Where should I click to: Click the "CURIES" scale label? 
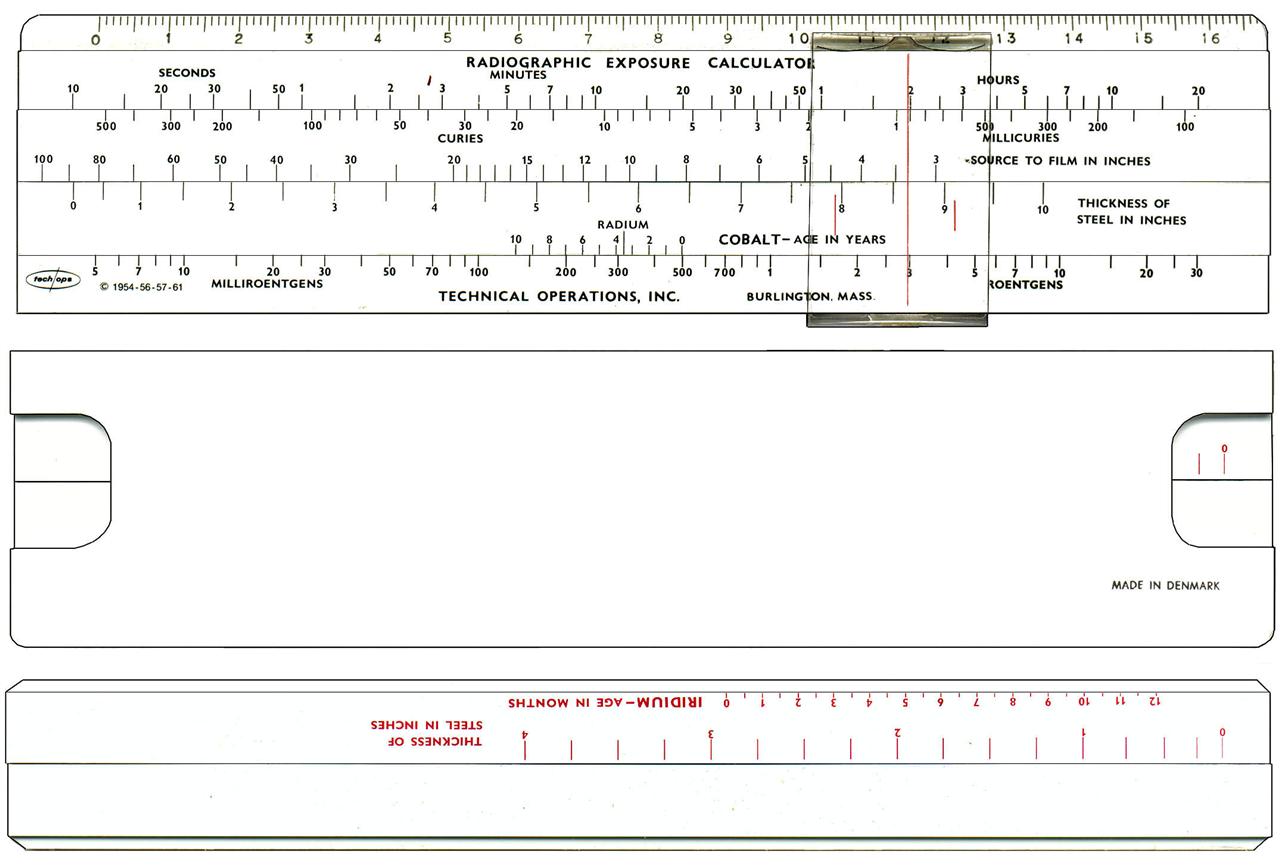point(460,139)
